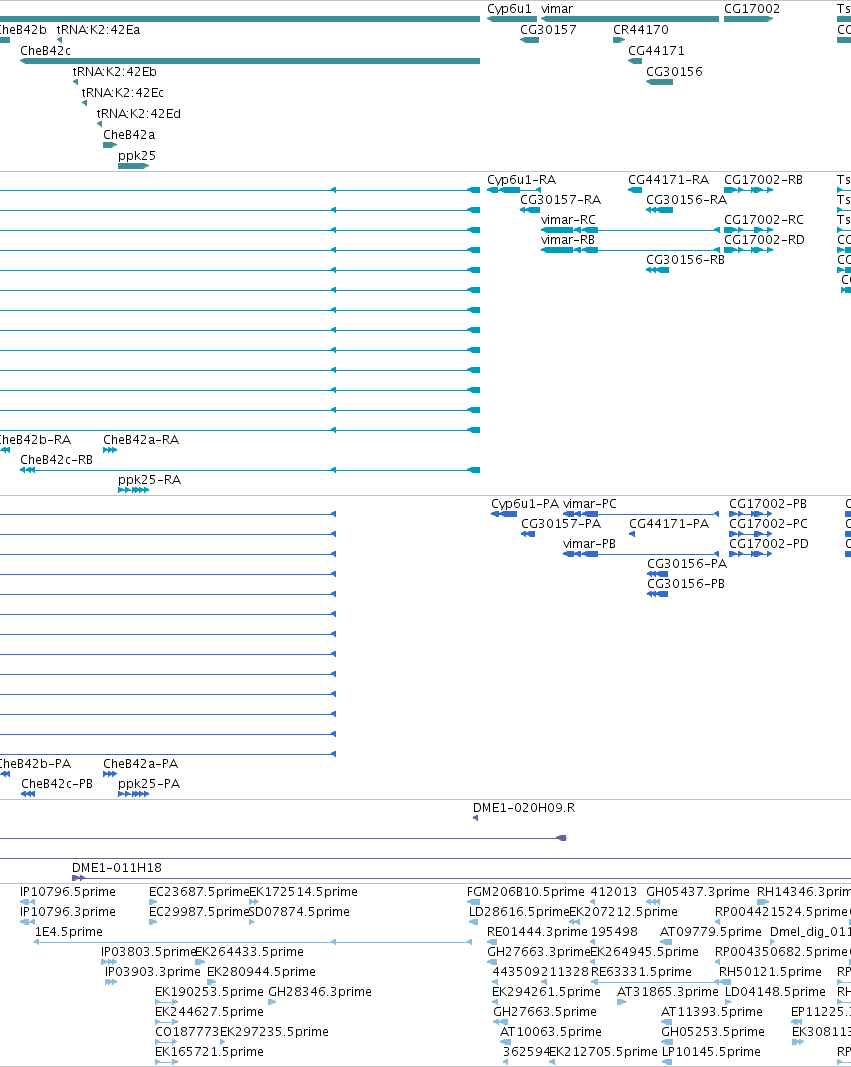Click the EK280944.5prime EST label
This screenshot has height=1067, width=851.
tap(261, 972)
